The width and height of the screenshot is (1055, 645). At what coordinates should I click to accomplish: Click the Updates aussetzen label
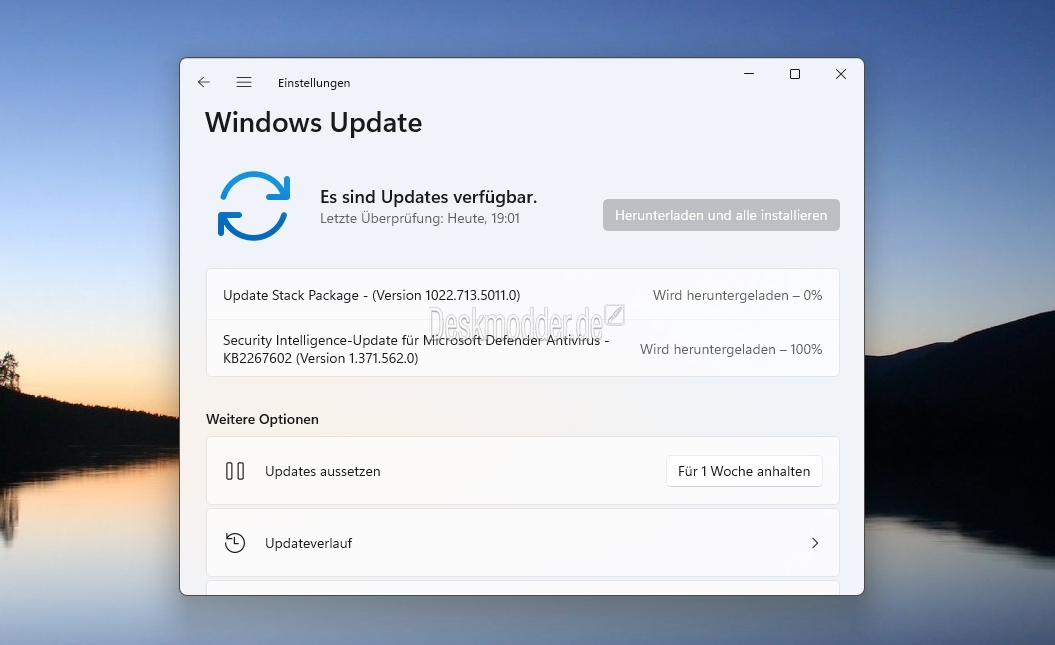click(322, 471)
